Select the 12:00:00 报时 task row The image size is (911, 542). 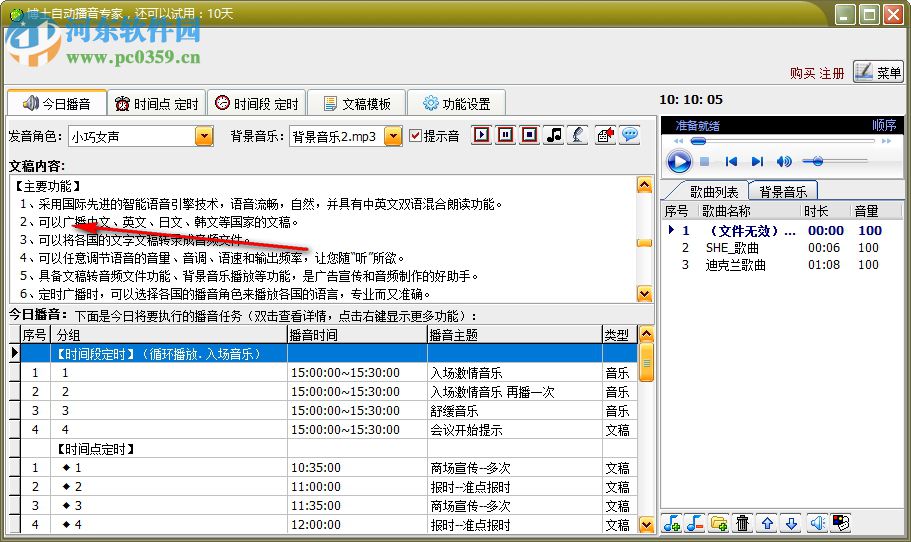pos(329,525)
